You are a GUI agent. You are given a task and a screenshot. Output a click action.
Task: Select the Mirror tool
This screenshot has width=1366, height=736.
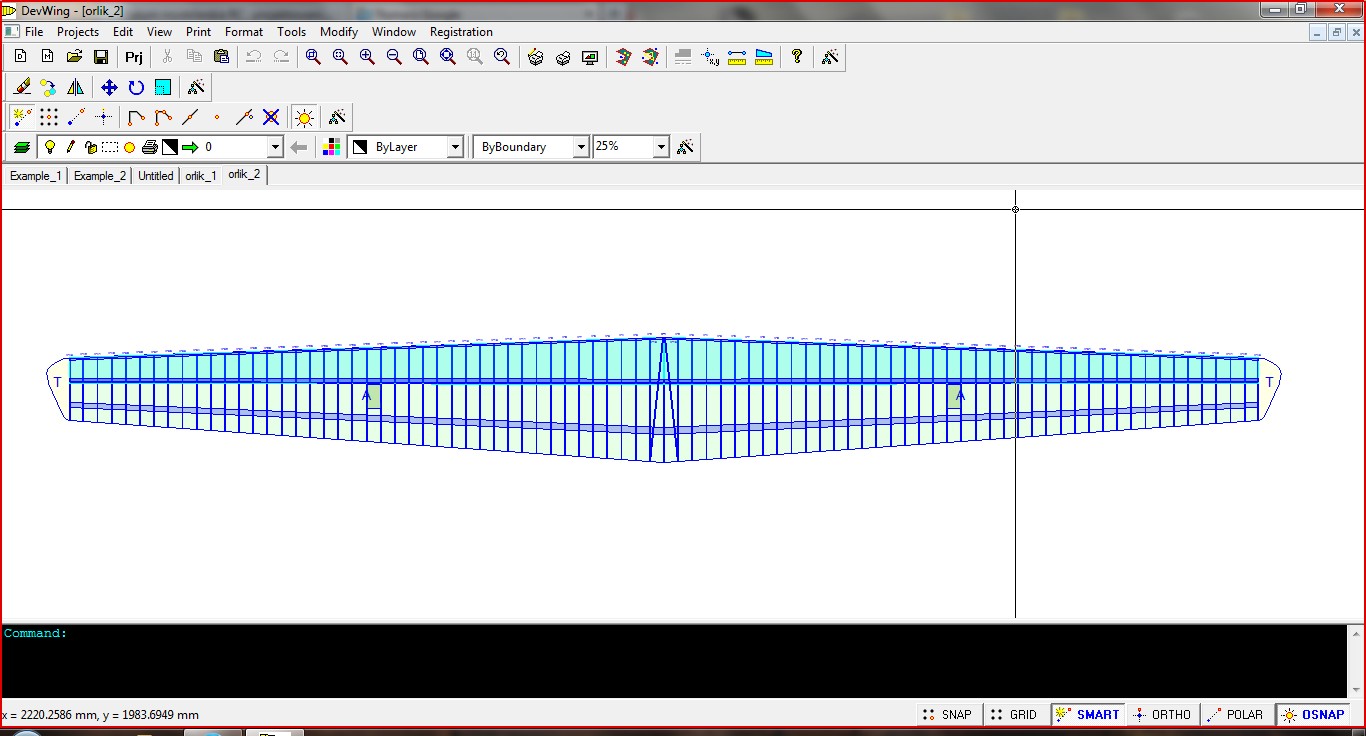76,87
